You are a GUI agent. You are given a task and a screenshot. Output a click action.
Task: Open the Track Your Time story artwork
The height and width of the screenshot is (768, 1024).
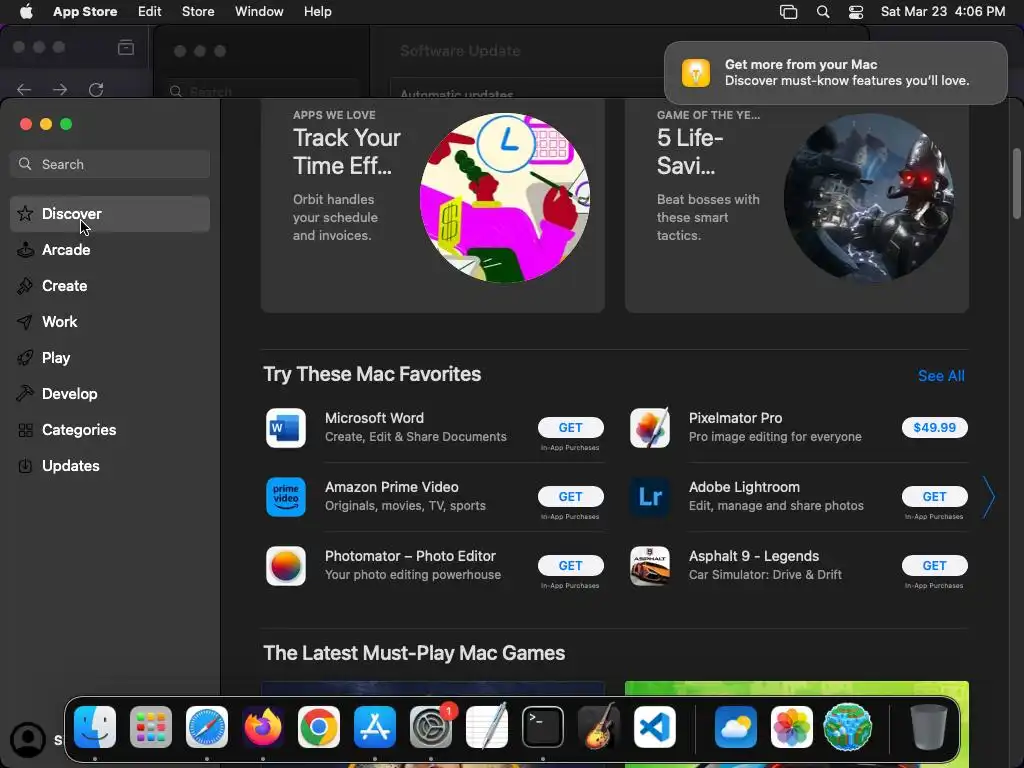coord(505,198)
